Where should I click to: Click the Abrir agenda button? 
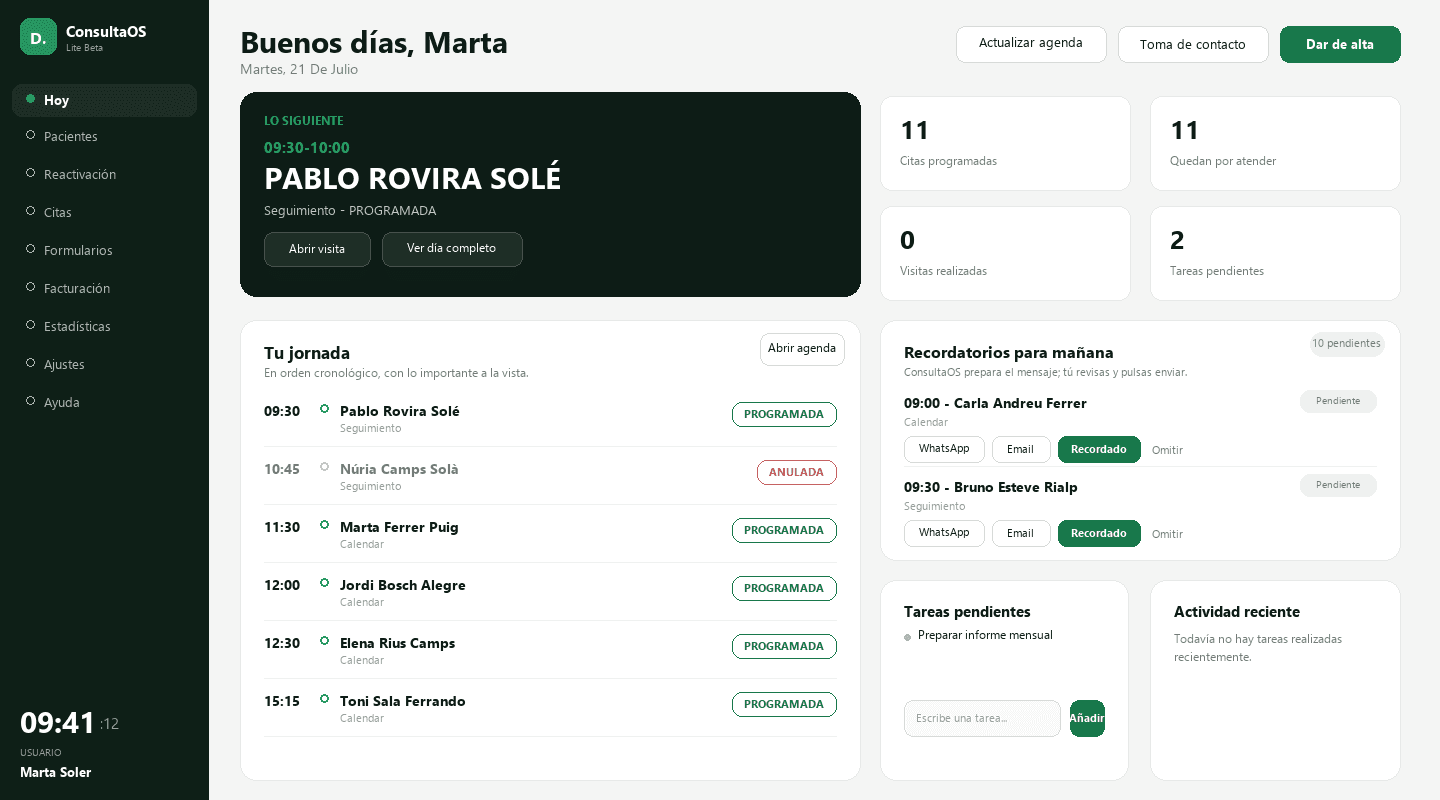click(802, 349)
